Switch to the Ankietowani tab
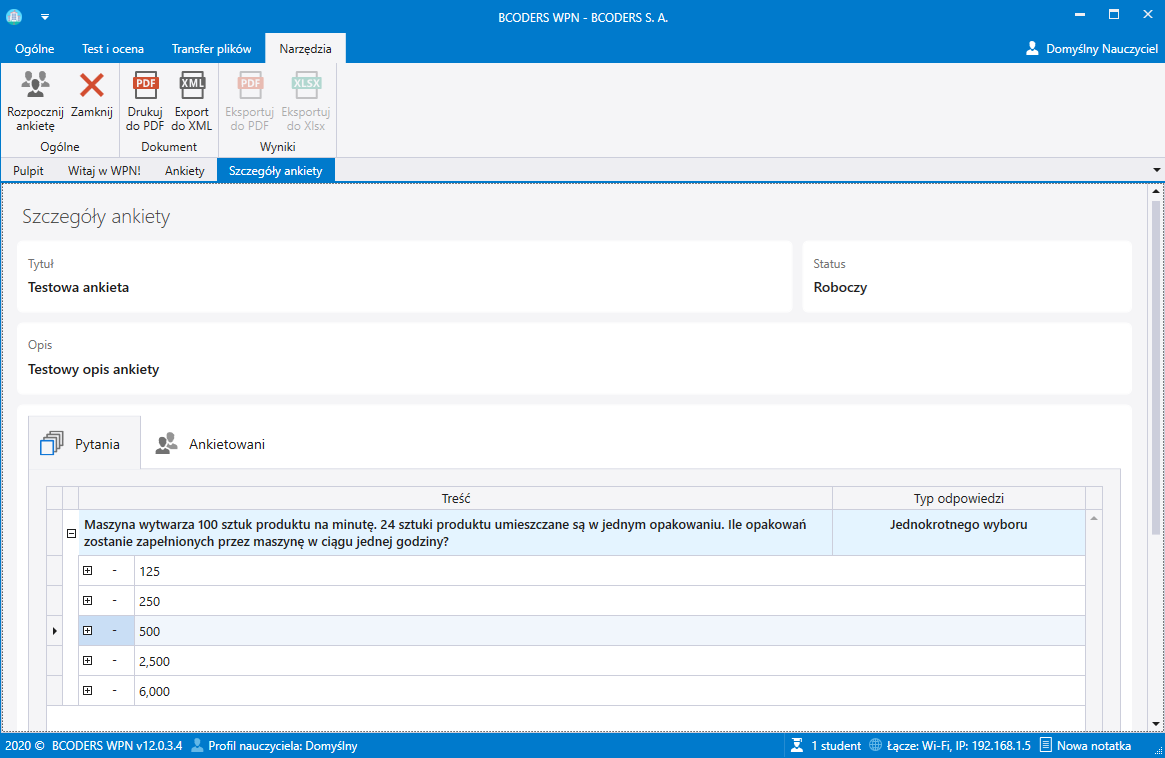 (x=210, y=444)
